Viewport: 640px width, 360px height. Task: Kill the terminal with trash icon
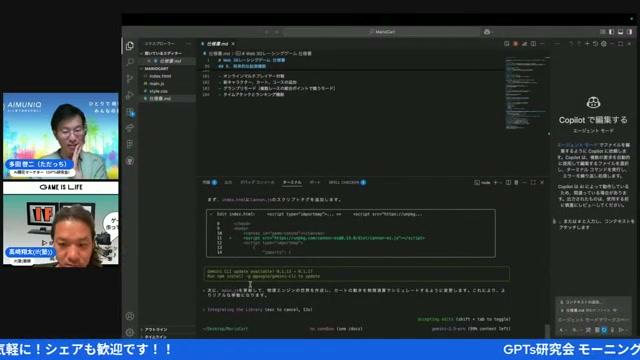516,182
